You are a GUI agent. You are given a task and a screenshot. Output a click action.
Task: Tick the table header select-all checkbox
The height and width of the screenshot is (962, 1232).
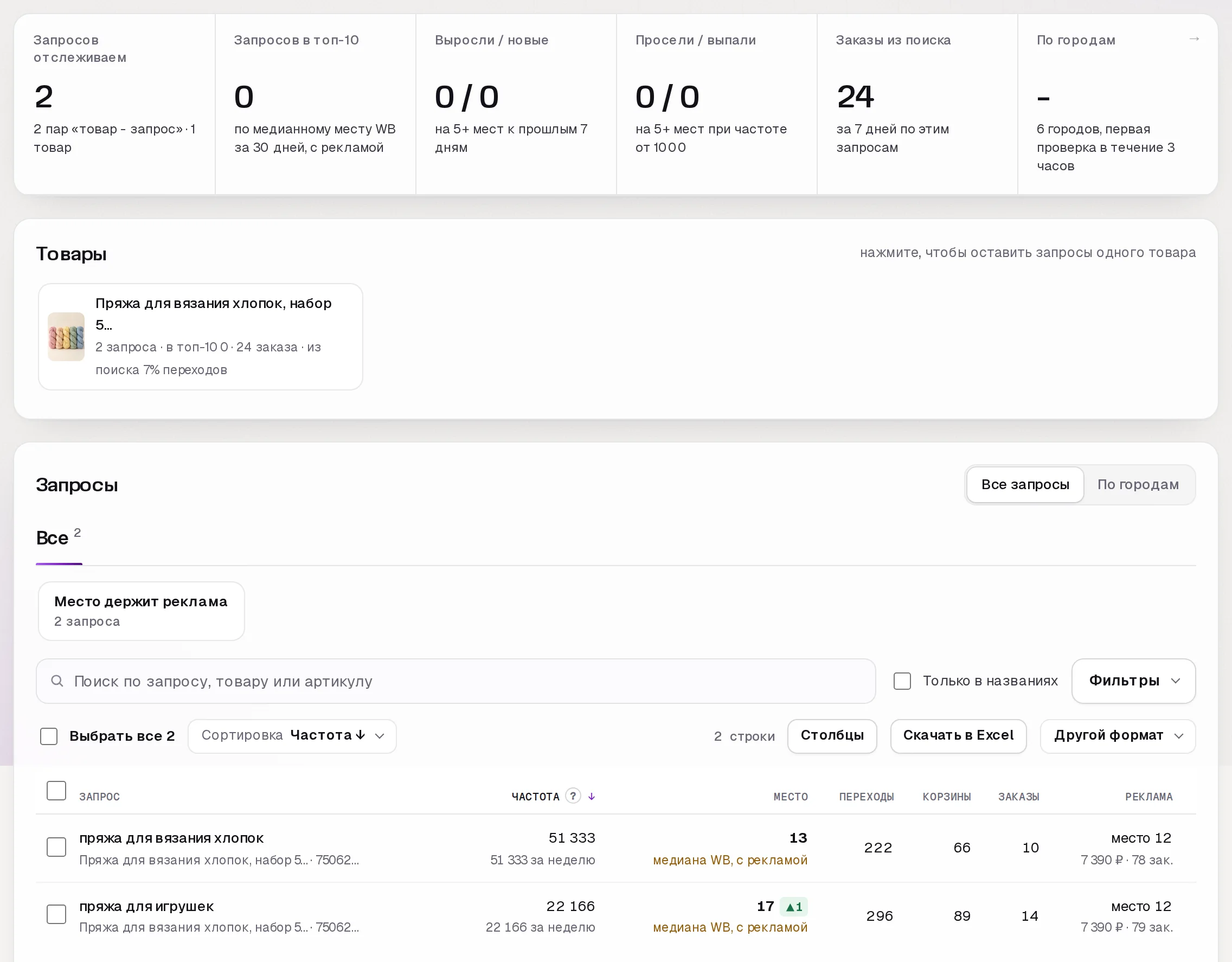pyautogui.click(x=56, y=791)
